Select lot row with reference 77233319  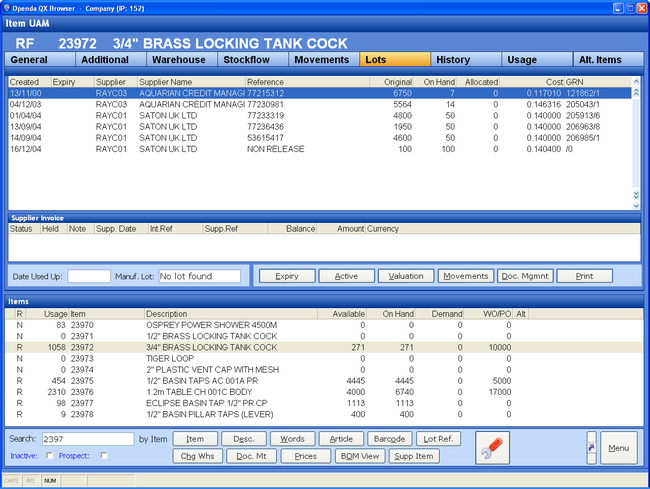point(320,116)
